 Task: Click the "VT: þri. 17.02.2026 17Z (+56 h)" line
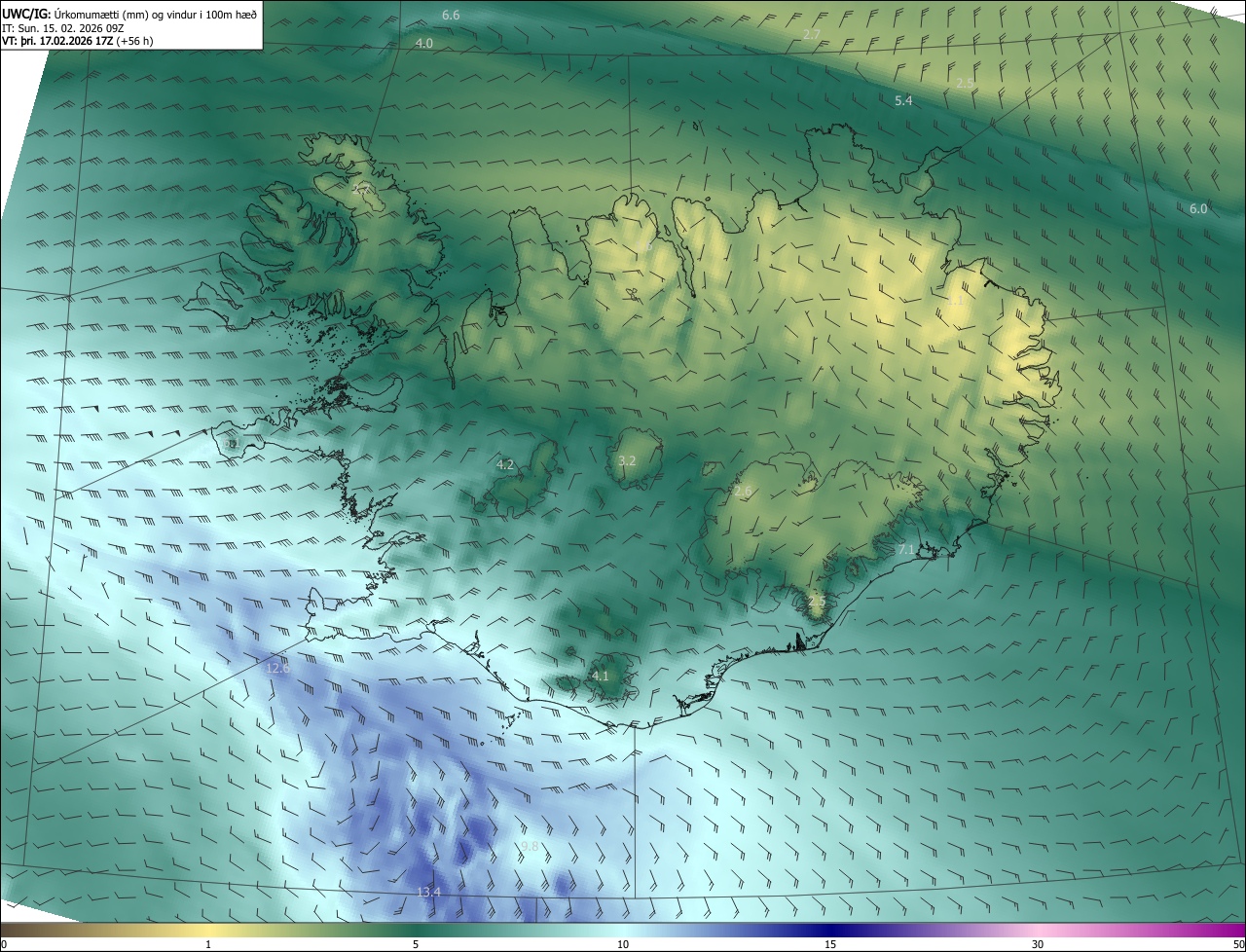[77, 41]
